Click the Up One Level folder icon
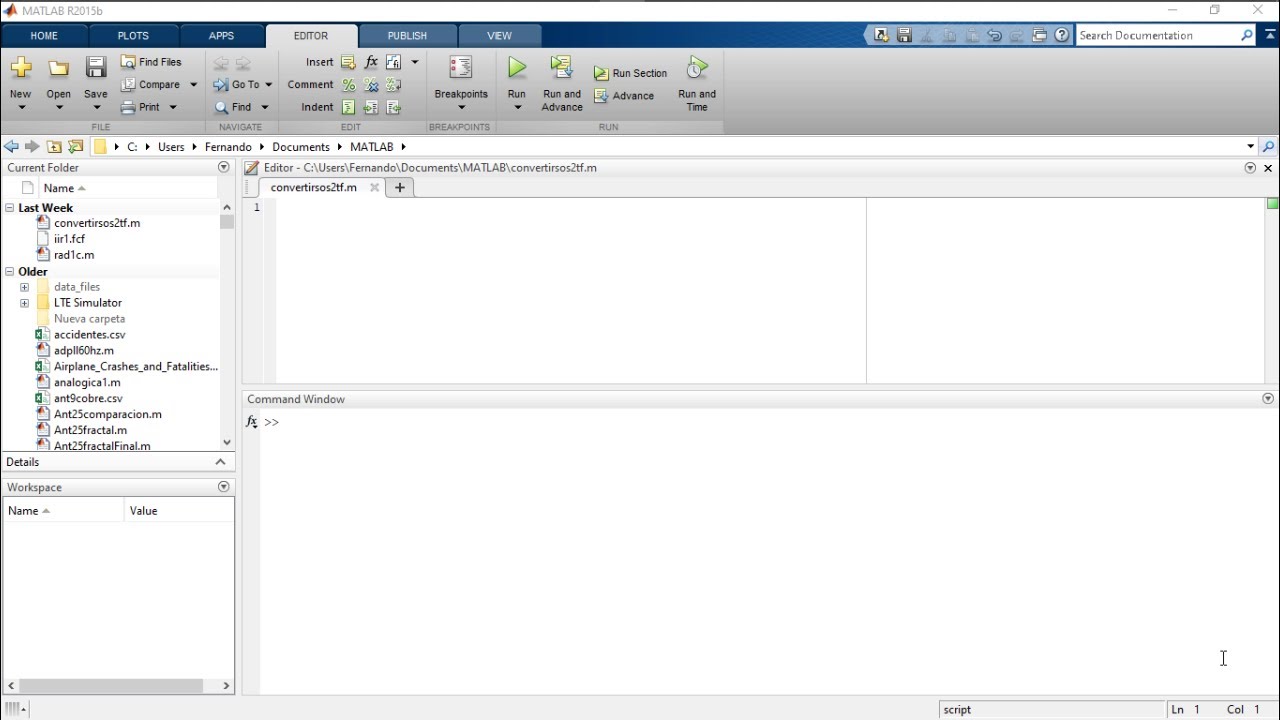The image size is (1280, 720). (54, 147)
